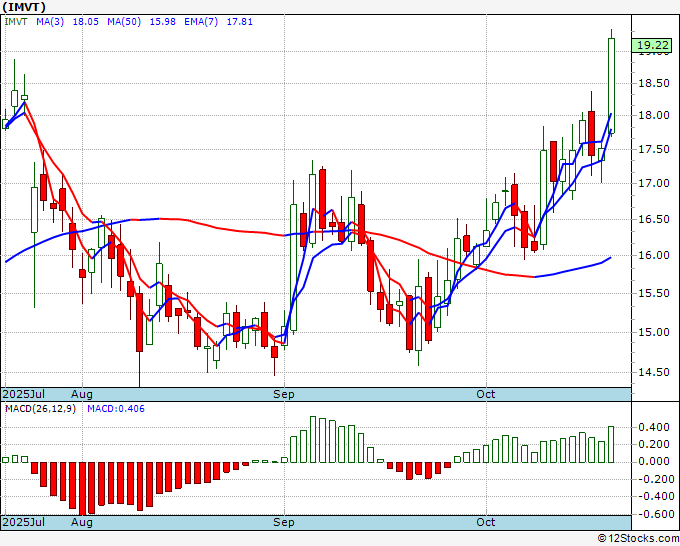Click the green 19.22 current price tag
This screenshot has width=680, height=546.
652,45
